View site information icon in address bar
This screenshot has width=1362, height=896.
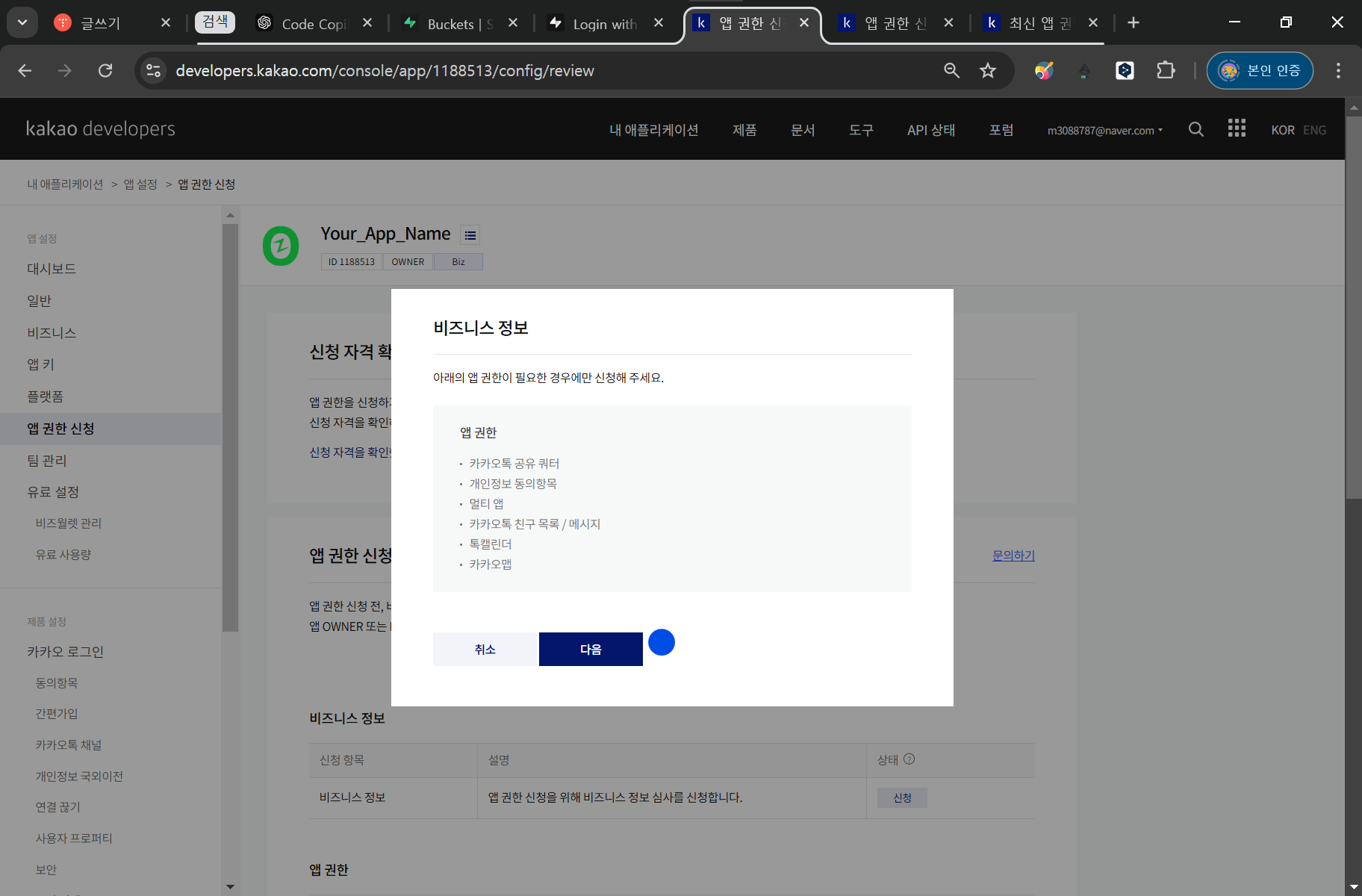coord(154,70)
